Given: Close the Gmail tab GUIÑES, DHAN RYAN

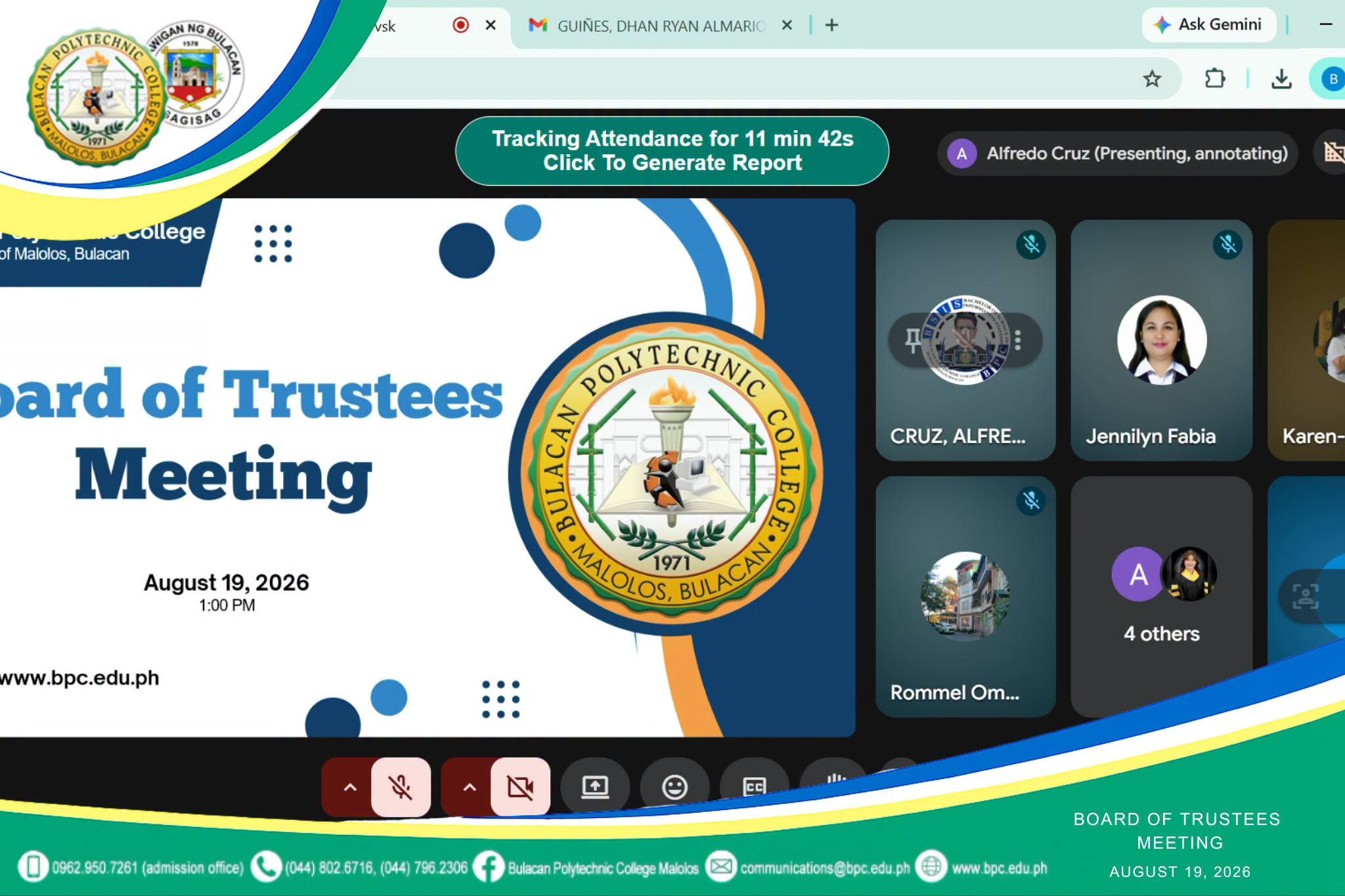Looking at the screenshot, I should coord(787,25).
